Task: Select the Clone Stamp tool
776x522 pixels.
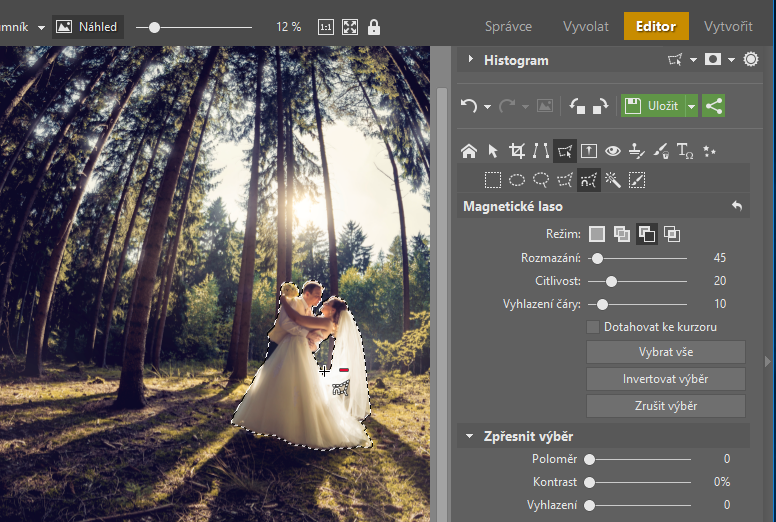Action: 637,151
